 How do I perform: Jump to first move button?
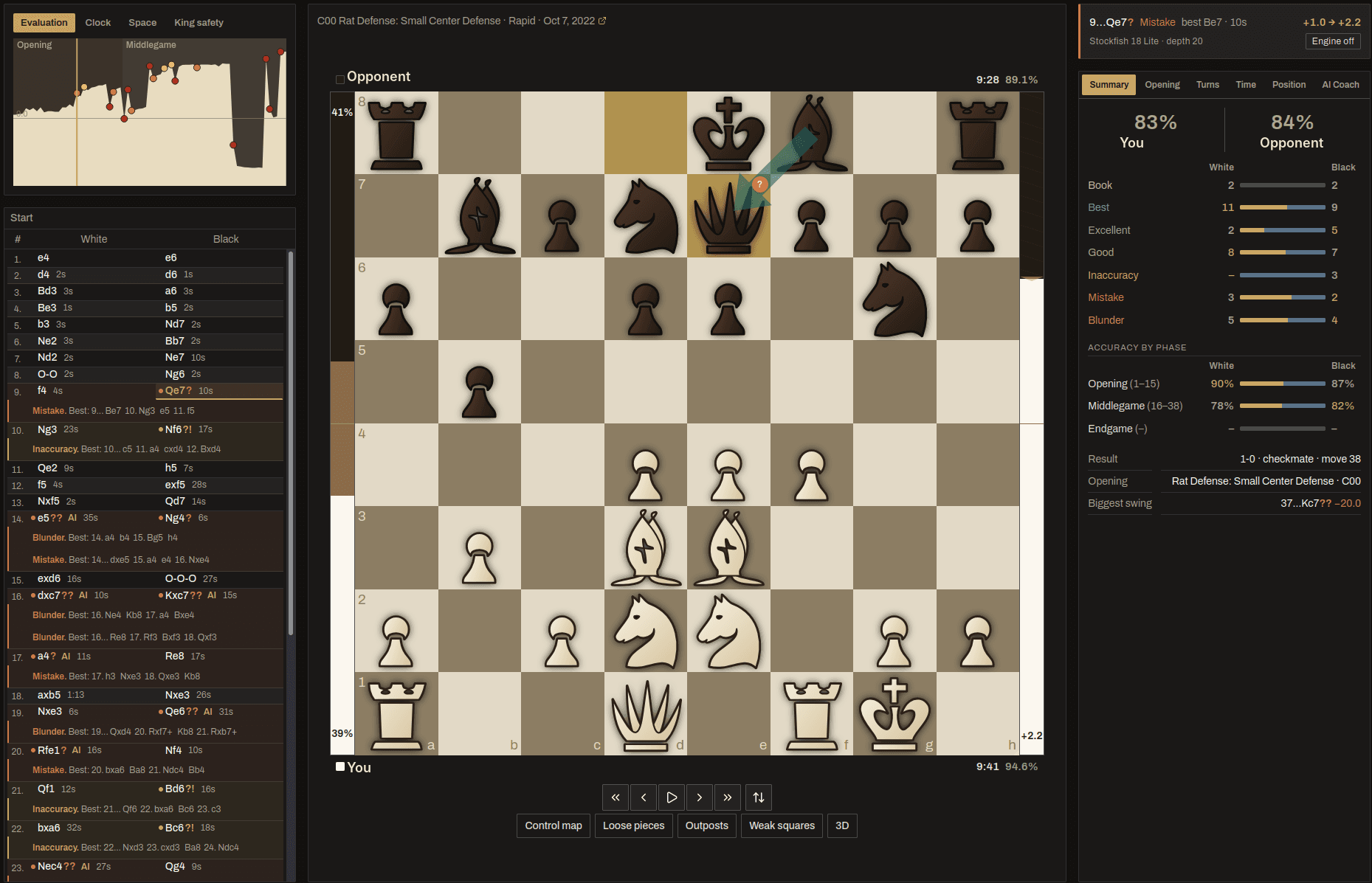(x=616, y=797)
